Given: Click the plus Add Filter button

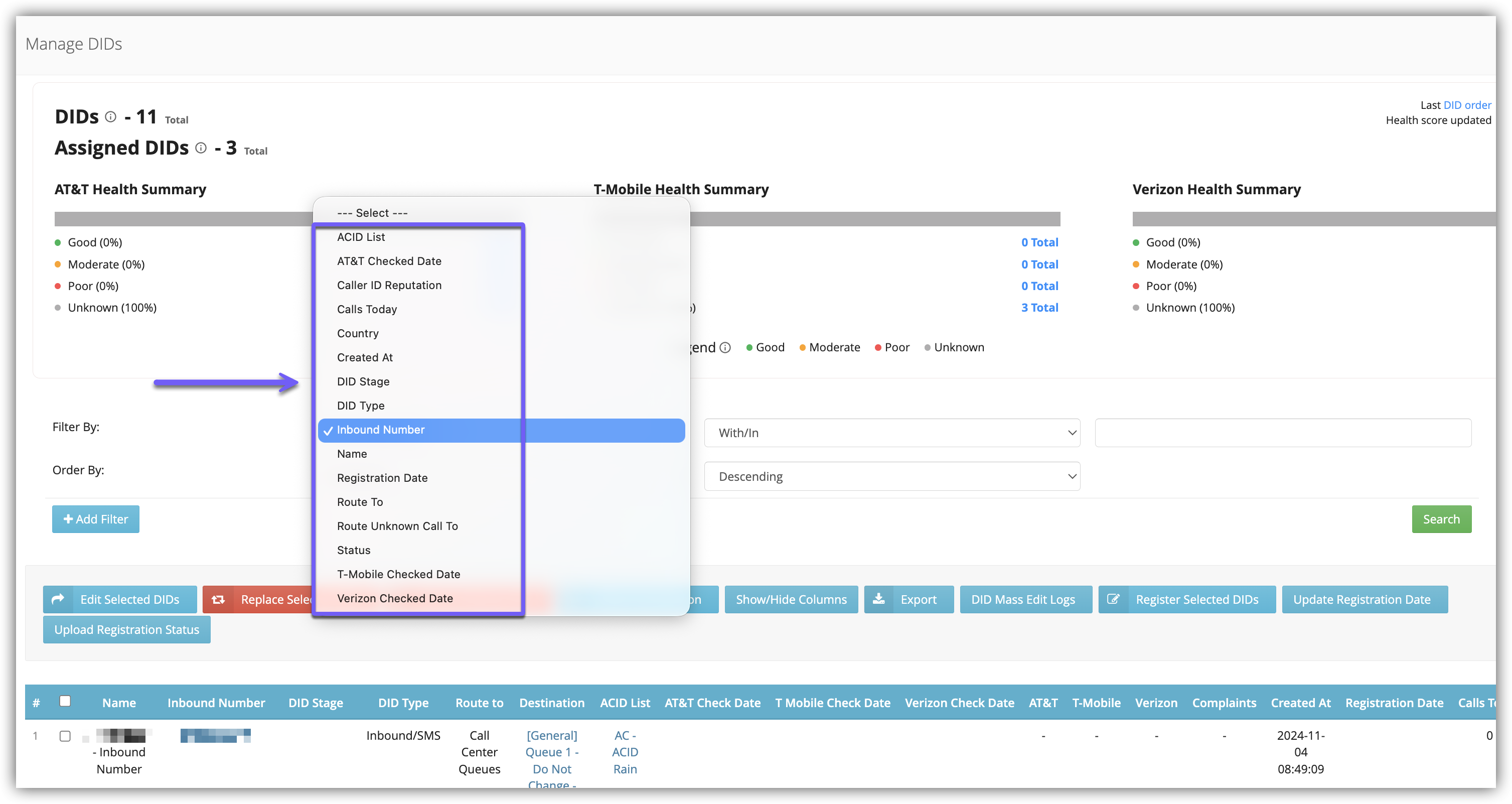Looking at the screenshot, I should tap(96, 519).
